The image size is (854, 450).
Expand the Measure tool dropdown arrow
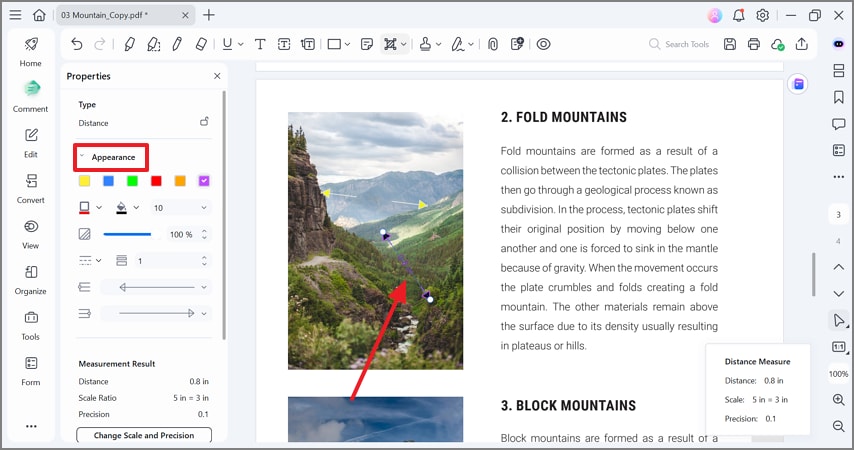pos(404,44)
